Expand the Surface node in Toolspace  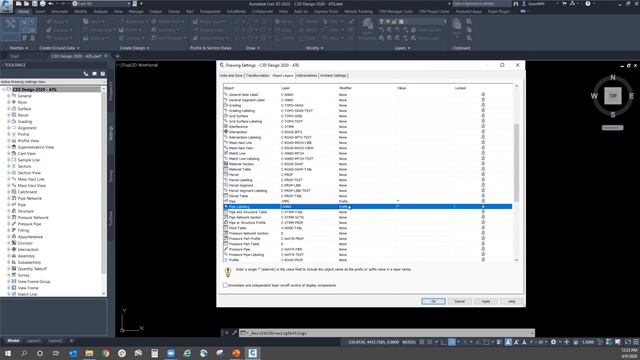9,109
